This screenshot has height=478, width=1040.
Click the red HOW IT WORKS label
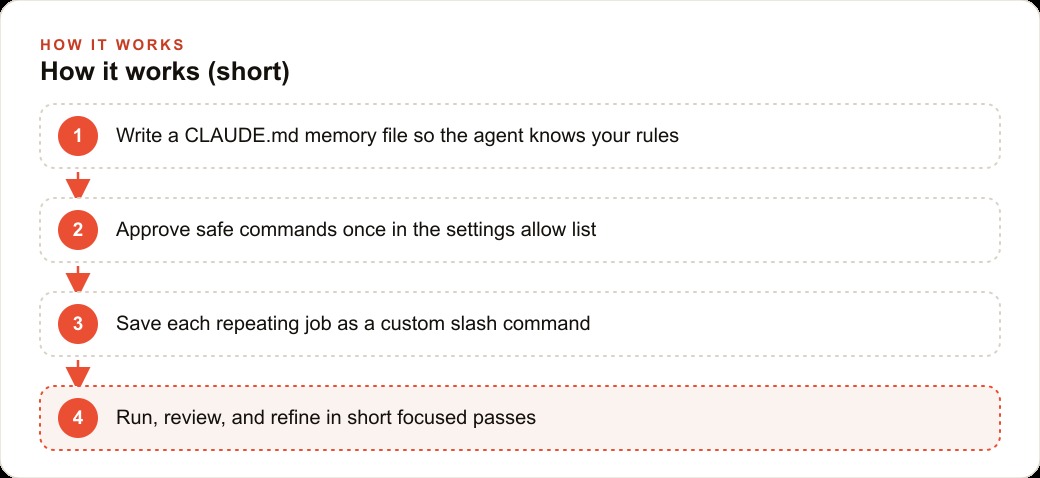pyautogui.click(x=112, y=45)
